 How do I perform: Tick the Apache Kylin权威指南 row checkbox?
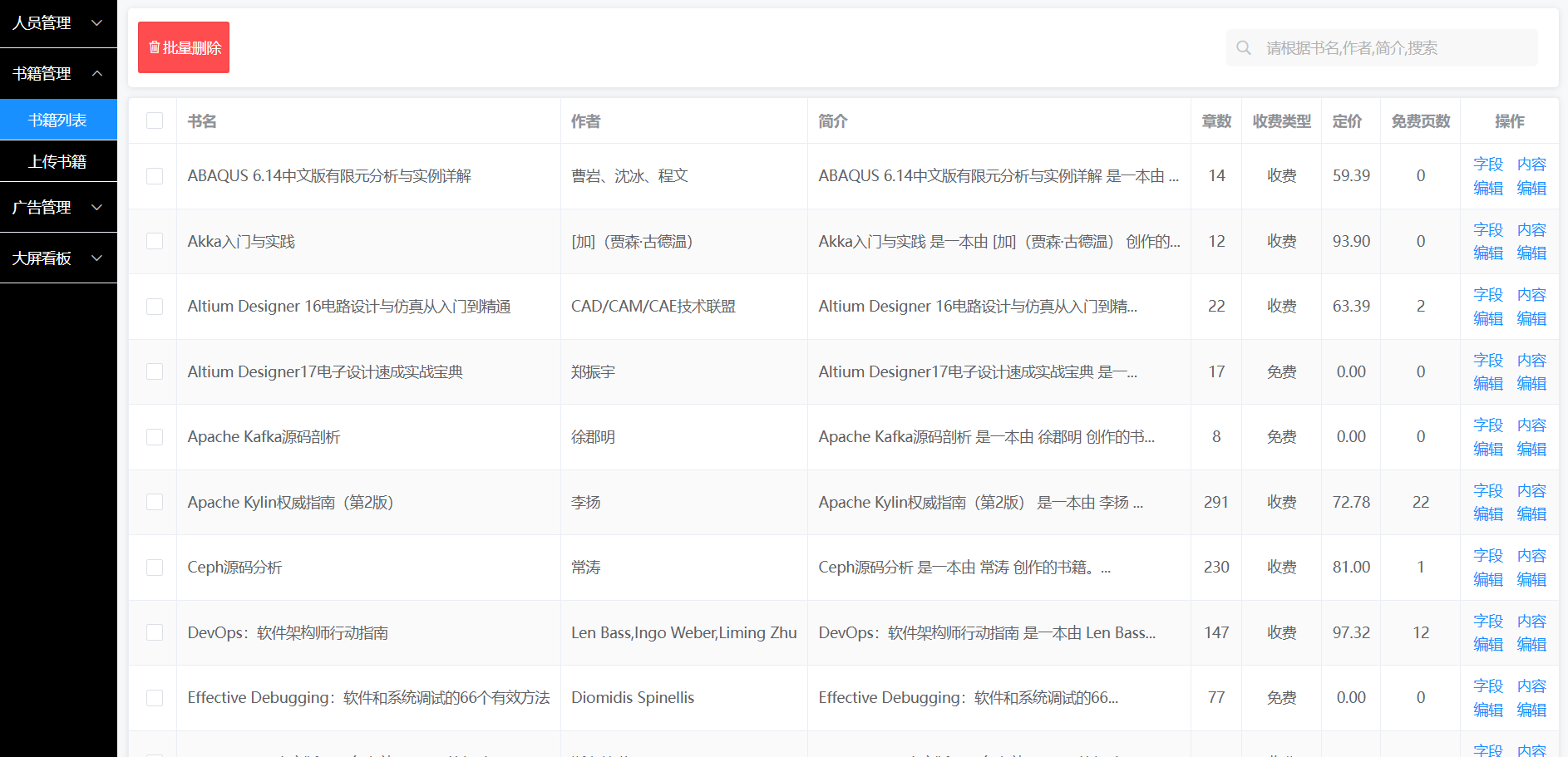[x=155, y=502]
